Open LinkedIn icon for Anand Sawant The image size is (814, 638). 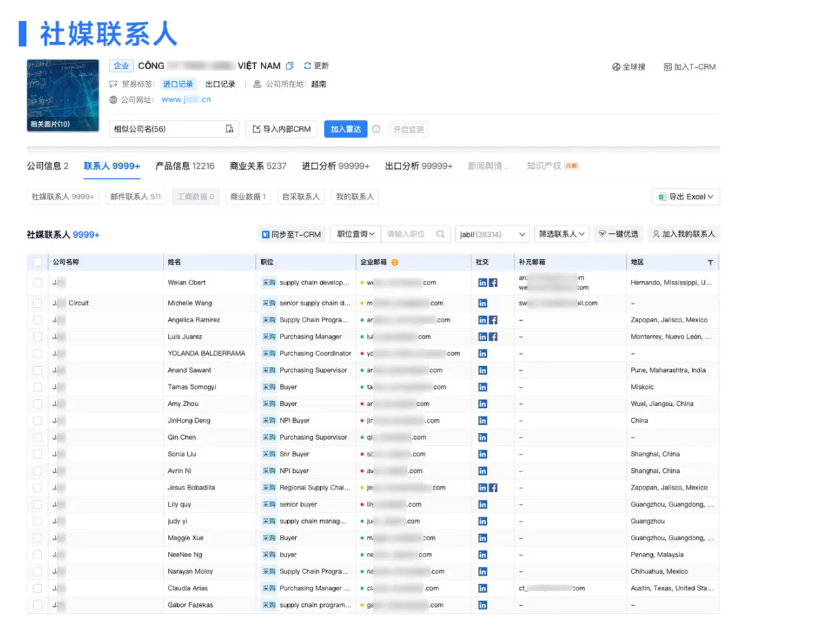(482, 370)
